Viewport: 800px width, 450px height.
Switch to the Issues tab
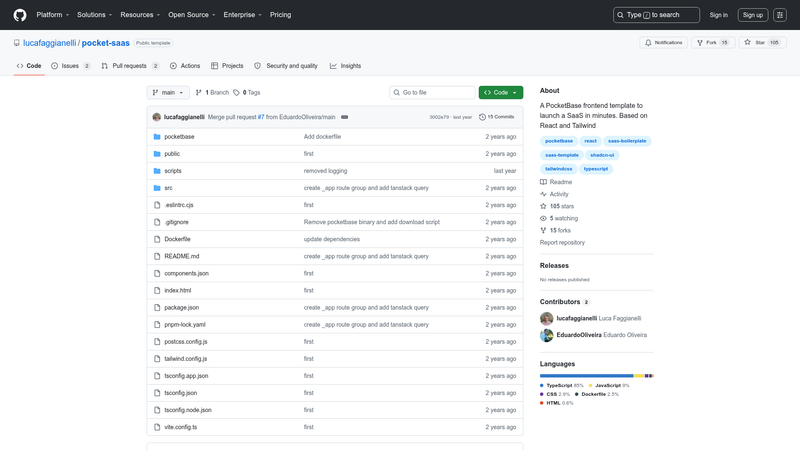71,66
